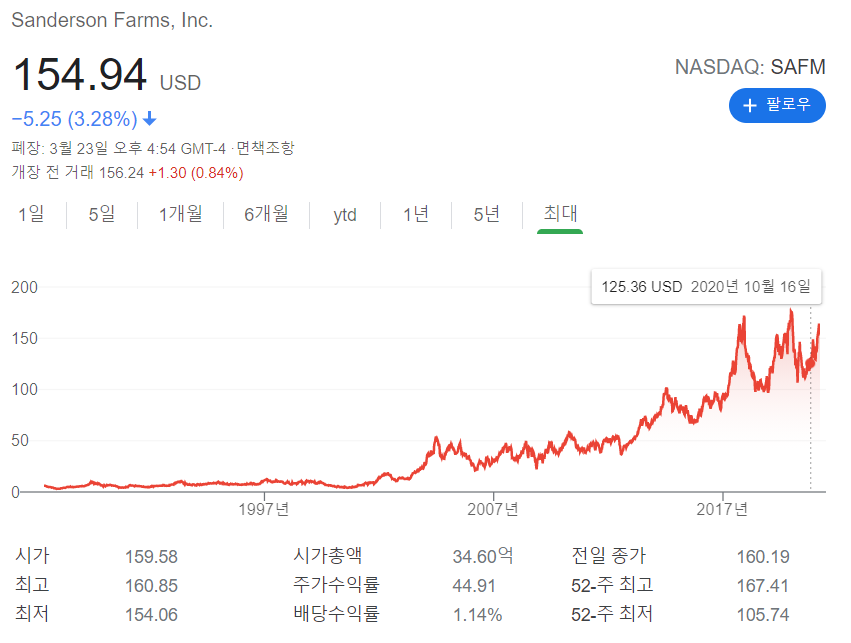Switch to the 1일 chart view
Viewport: 851px width, 643px height.
point(31,214)
